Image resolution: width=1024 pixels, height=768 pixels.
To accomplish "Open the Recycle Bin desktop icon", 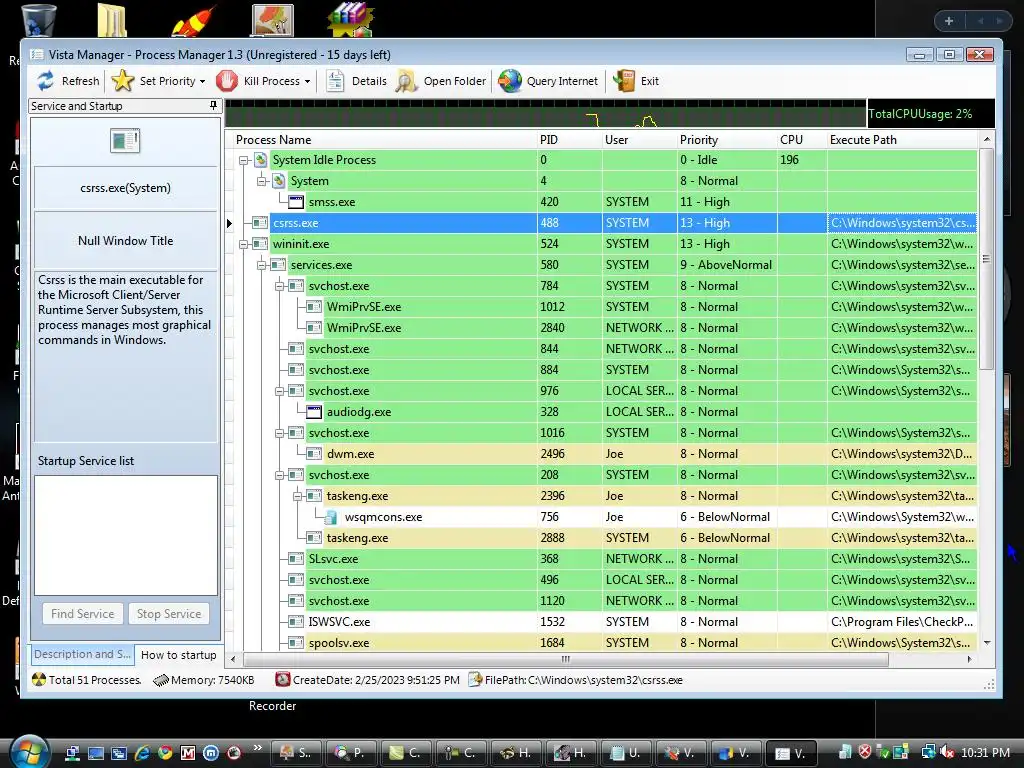I will [x=39, y=19].
